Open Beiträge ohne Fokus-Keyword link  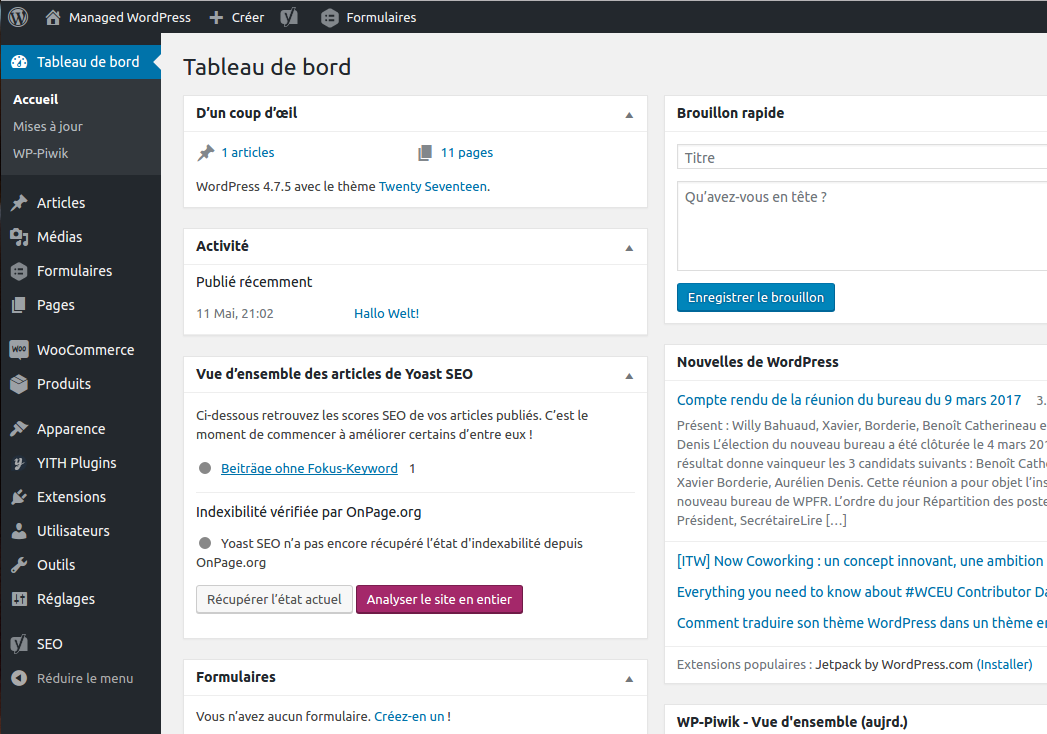pyautogui.click(x=309, y=469)
